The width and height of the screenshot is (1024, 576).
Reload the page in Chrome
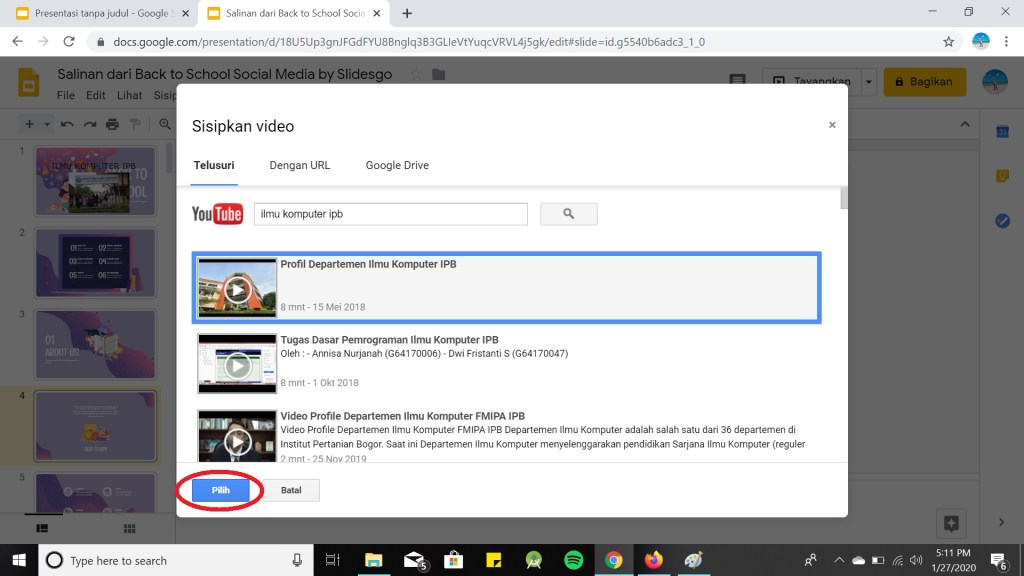pyautogui.click(x=69, y=42)
